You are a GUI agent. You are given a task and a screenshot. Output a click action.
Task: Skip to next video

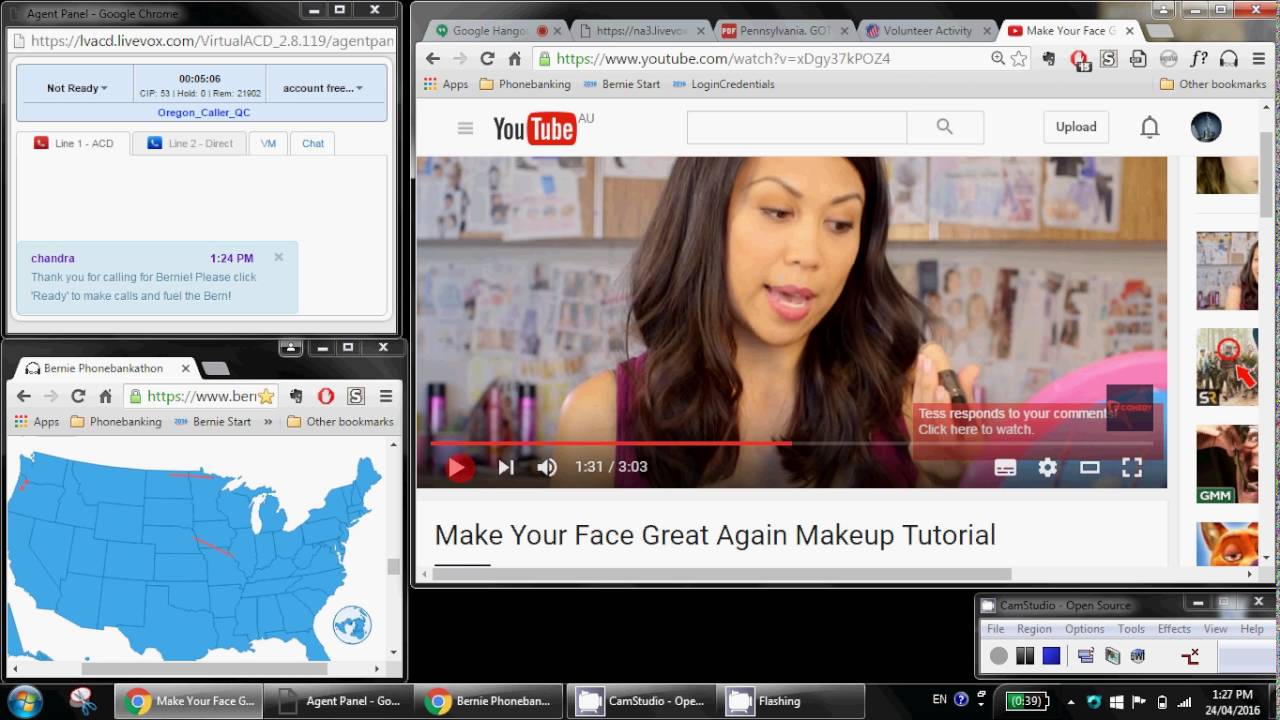506,467
